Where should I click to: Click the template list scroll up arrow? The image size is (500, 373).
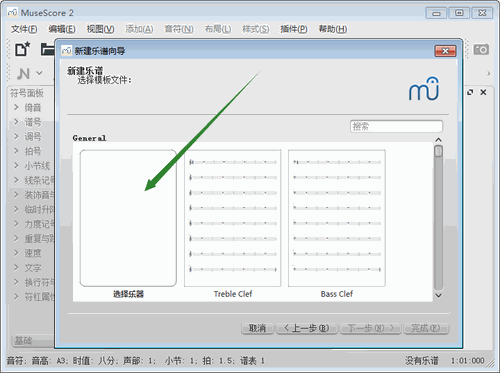[439, 140]
